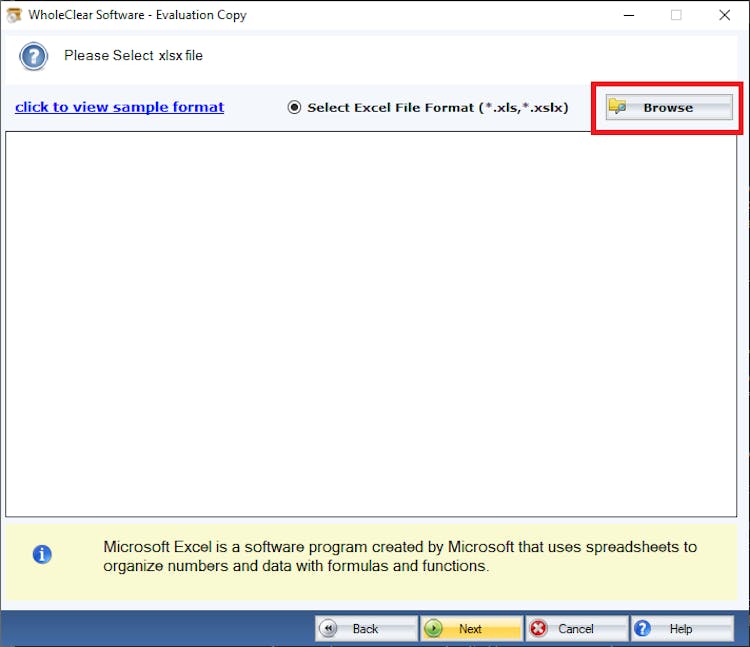Proceed using the Next button
750x647 pixels.
tap(471, 629)
